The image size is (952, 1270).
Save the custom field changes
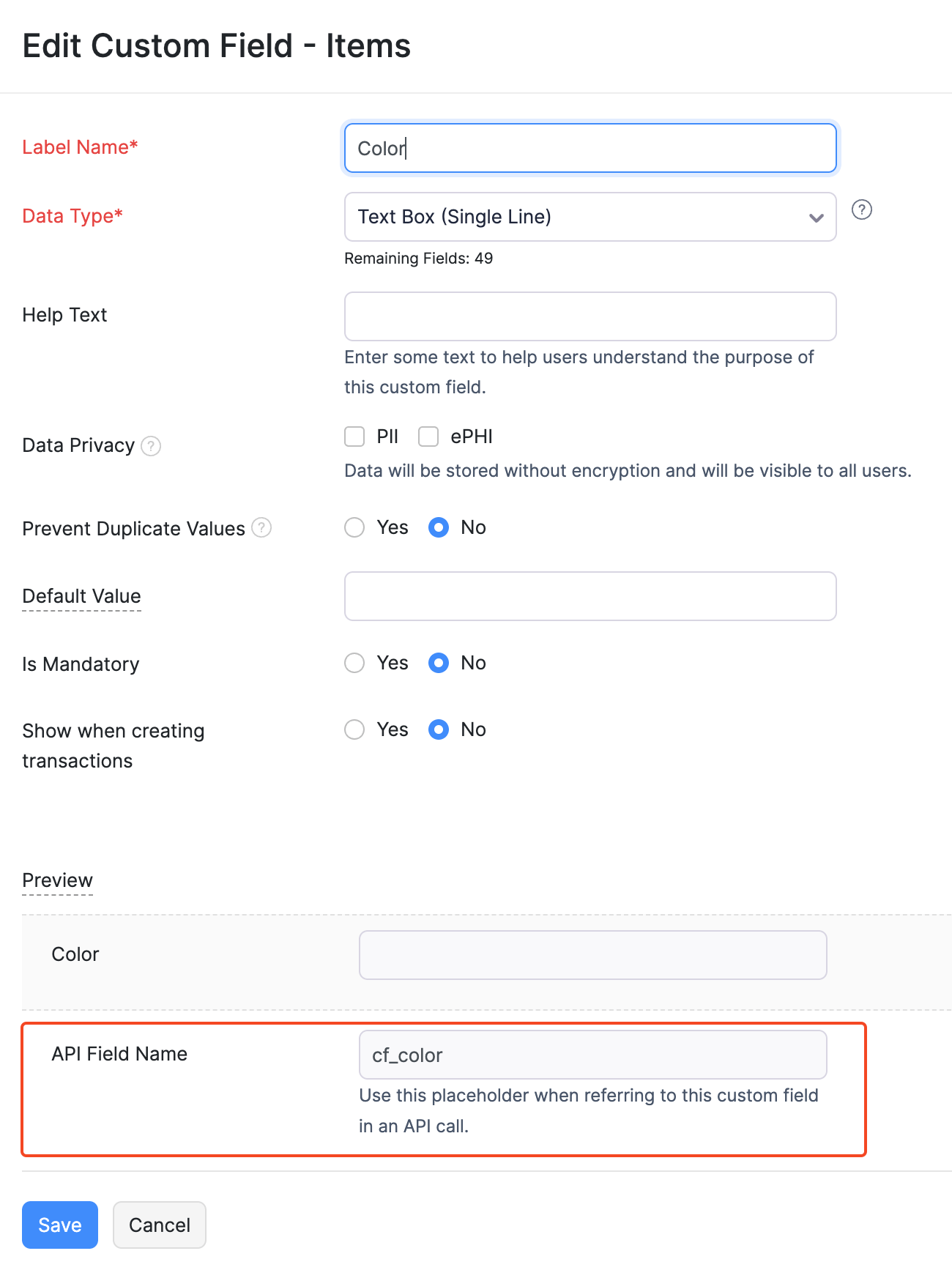pos(59,1225)
